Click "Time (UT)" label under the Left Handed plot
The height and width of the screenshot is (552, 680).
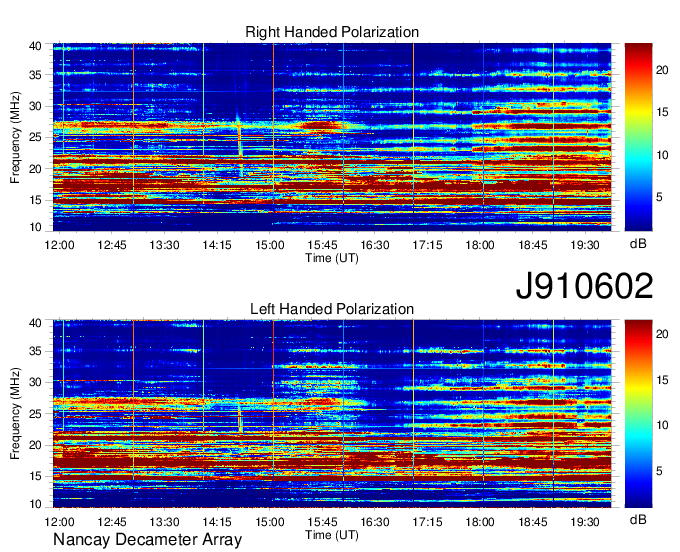[x=332, y=535]
